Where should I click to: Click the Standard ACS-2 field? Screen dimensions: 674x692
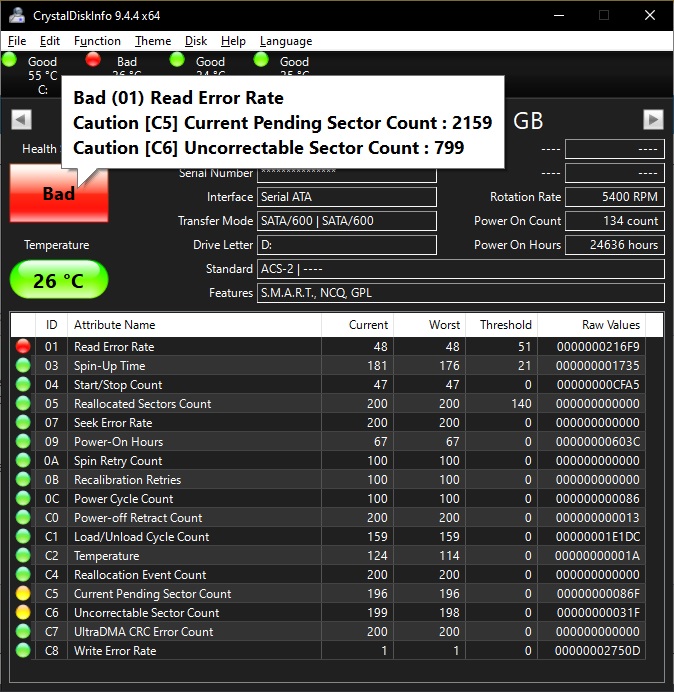click(461, 269)
